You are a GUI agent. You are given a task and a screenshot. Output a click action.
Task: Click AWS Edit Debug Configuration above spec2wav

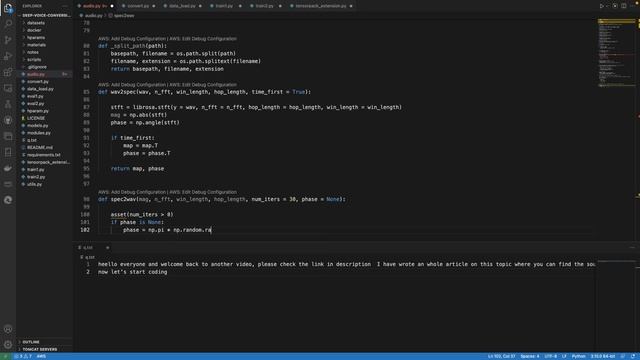(x=203, y=192)
